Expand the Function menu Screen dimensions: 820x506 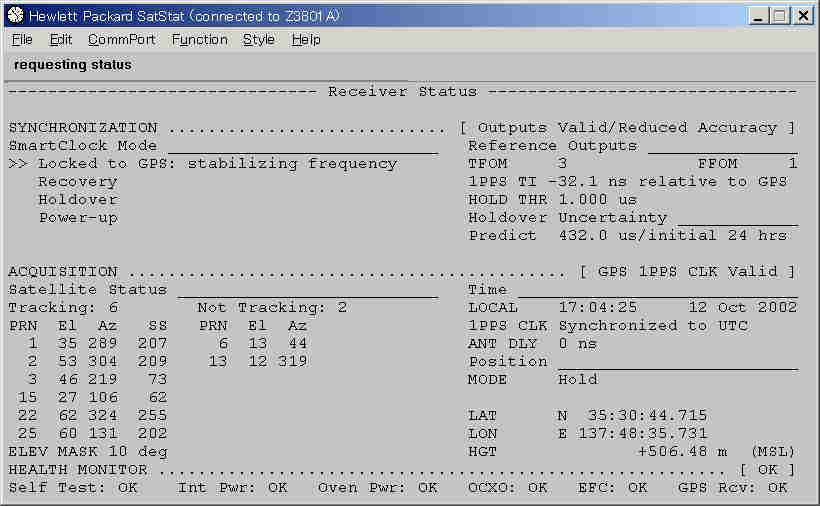click(x=199, y=40)
